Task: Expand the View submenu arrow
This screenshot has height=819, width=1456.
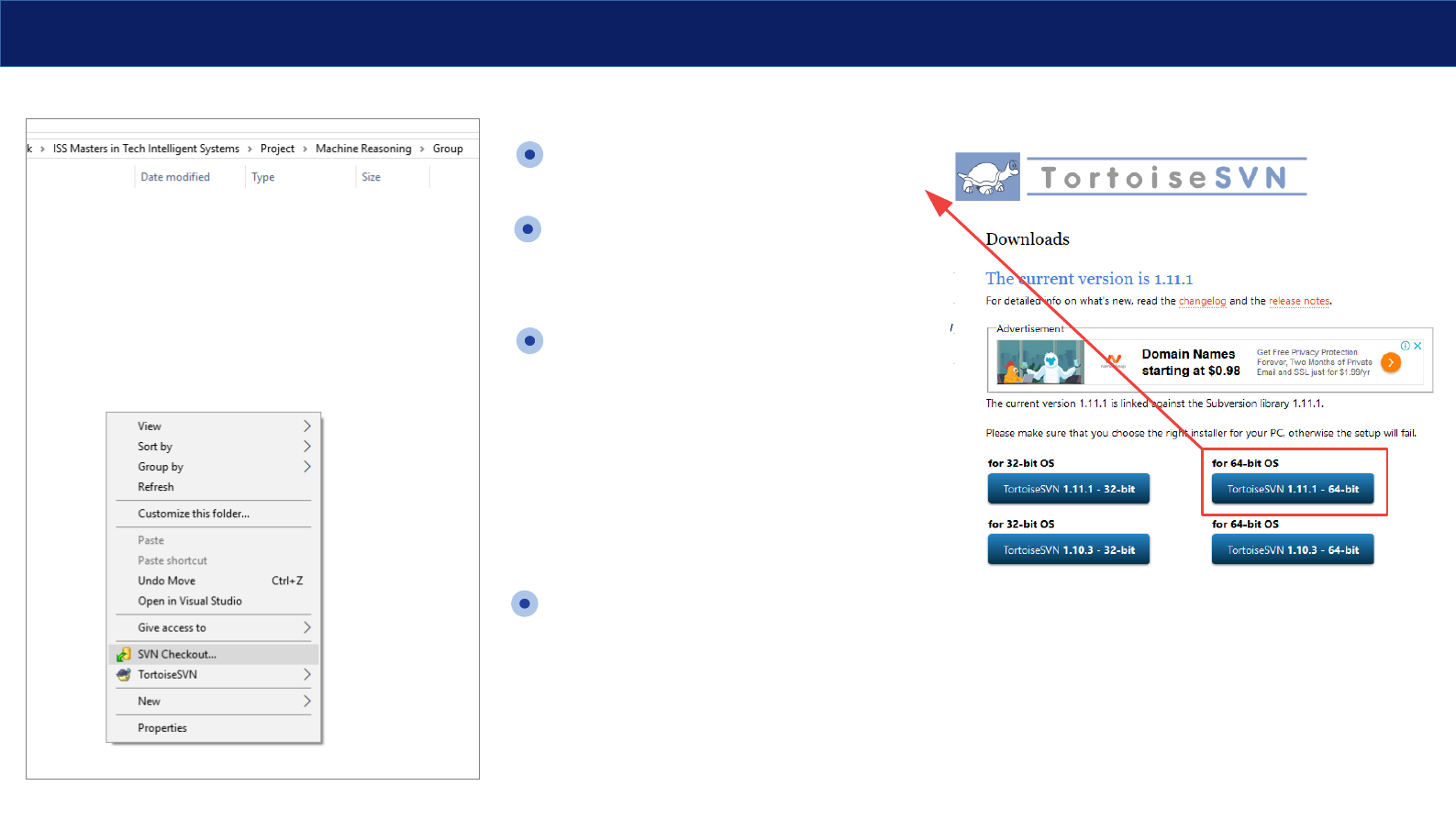Action: tap(307, 426)
